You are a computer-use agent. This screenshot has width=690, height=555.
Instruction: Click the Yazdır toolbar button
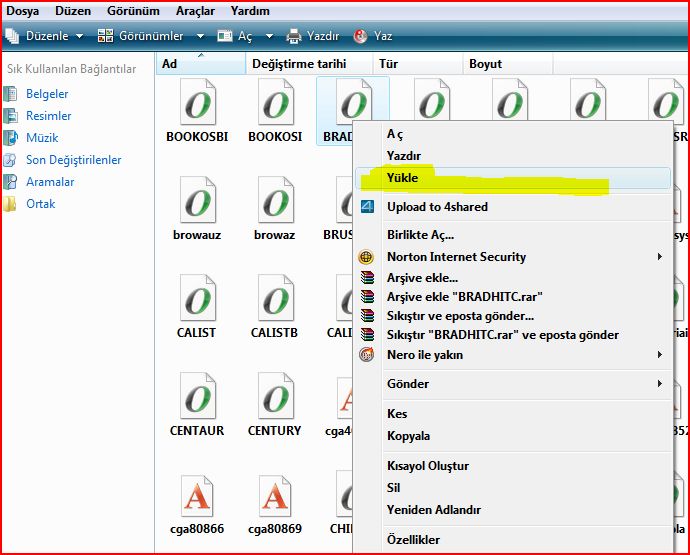point(313,36)
